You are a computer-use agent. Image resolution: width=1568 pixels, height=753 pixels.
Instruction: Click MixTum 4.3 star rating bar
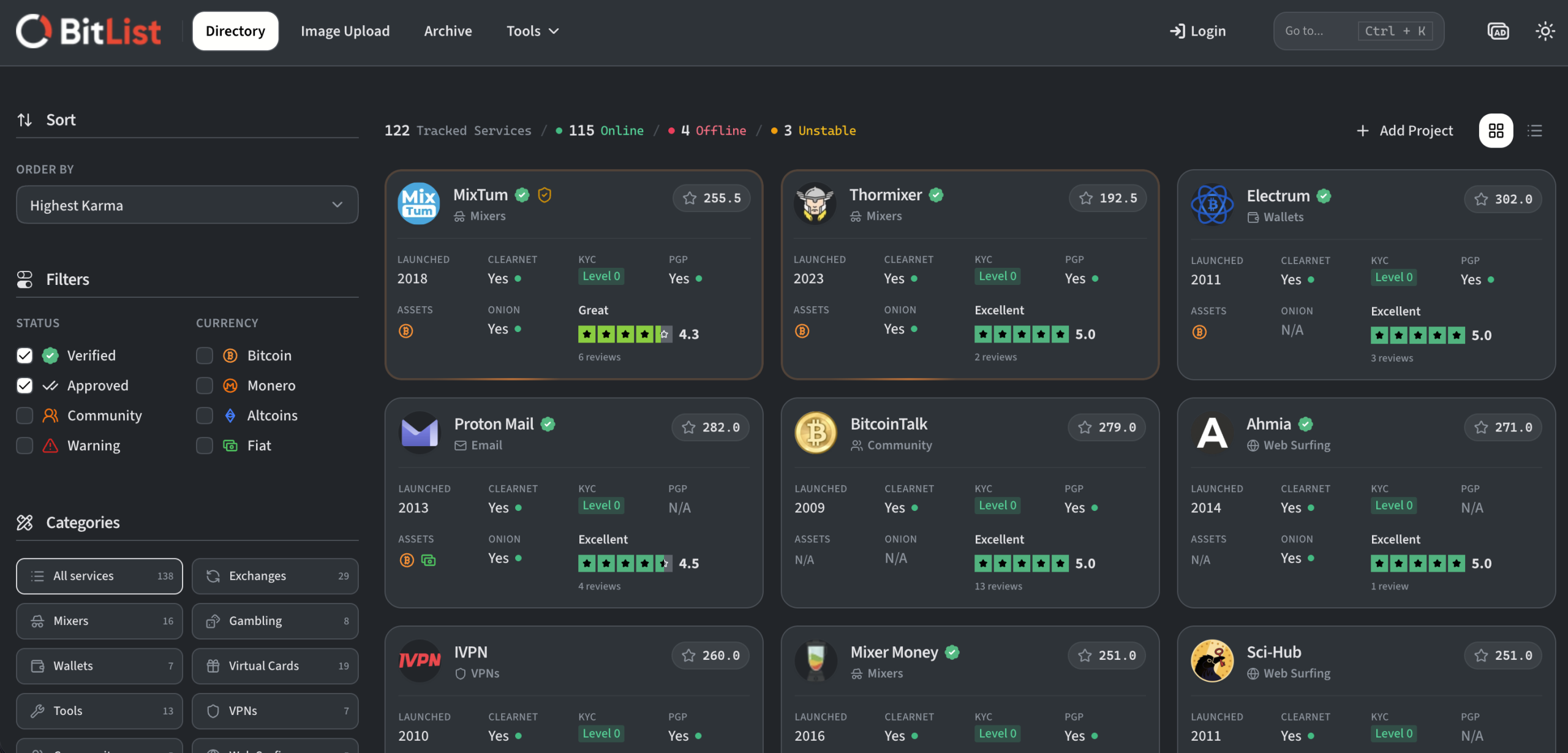(x=625, y=334)
